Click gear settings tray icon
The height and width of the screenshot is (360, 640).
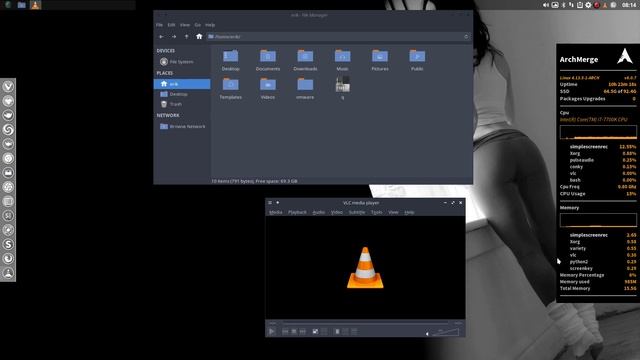tap(588, 5)
